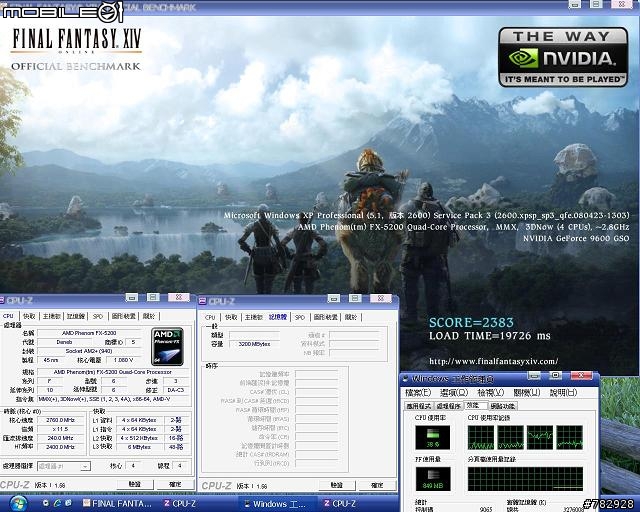Select 快取 tab in right CPU-Z window

[x=231, y=317]
